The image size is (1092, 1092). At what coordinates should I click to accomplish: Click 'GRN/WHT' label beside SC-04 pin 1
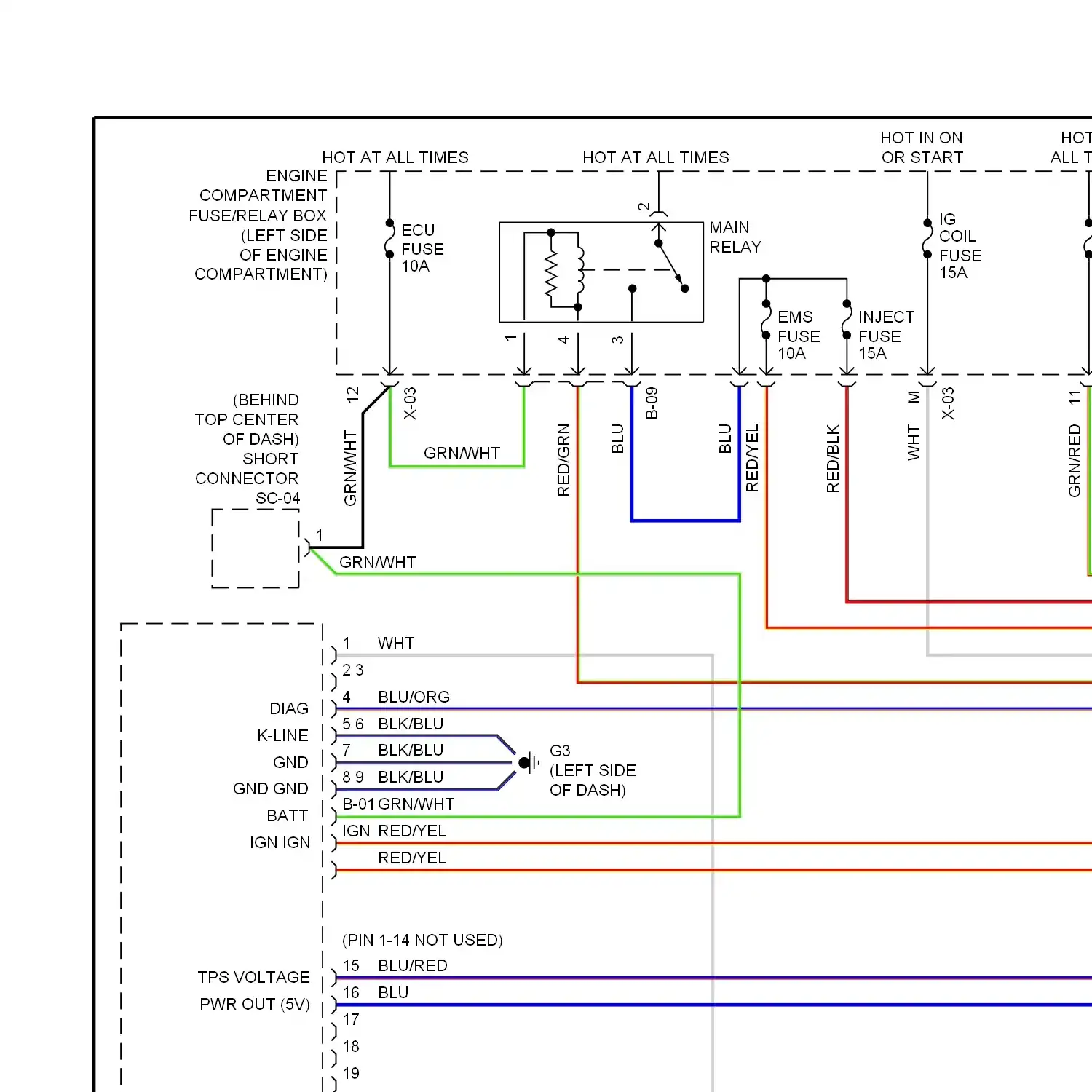[x=377, y=562]
